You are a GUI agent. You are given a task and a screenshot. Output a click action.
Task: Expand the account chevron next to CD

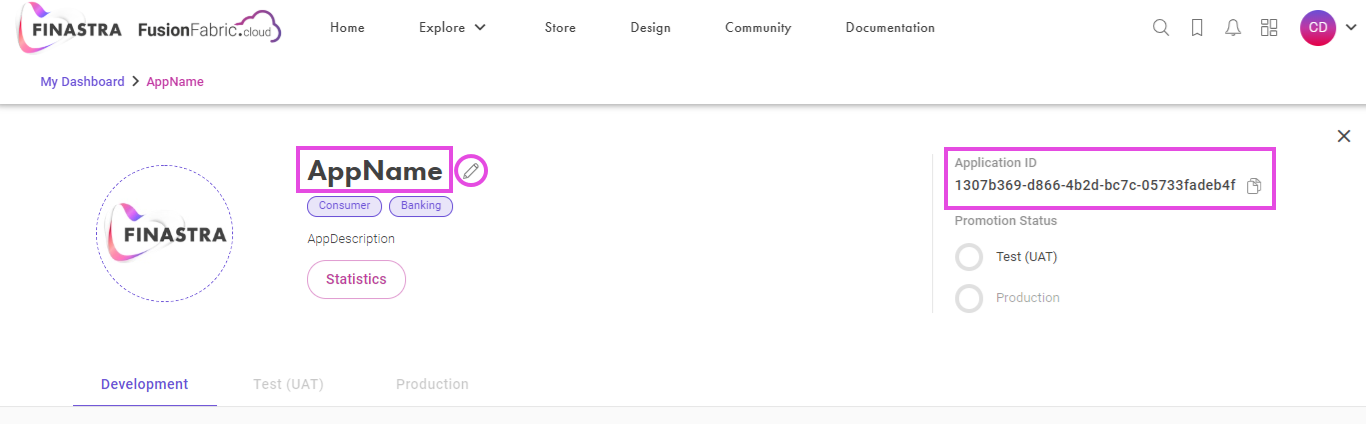1351,28
